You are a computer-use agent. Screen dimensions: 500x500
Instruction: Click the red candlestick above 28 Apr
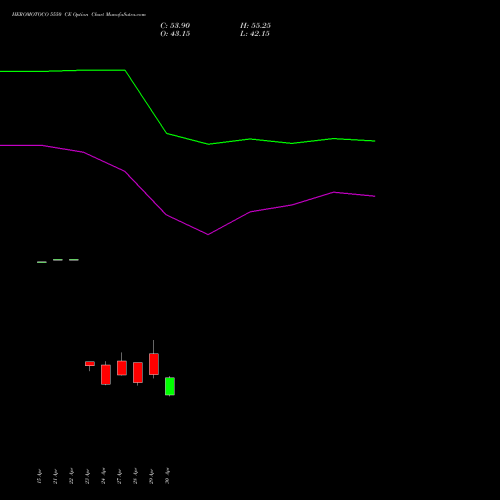click(138, 373)
